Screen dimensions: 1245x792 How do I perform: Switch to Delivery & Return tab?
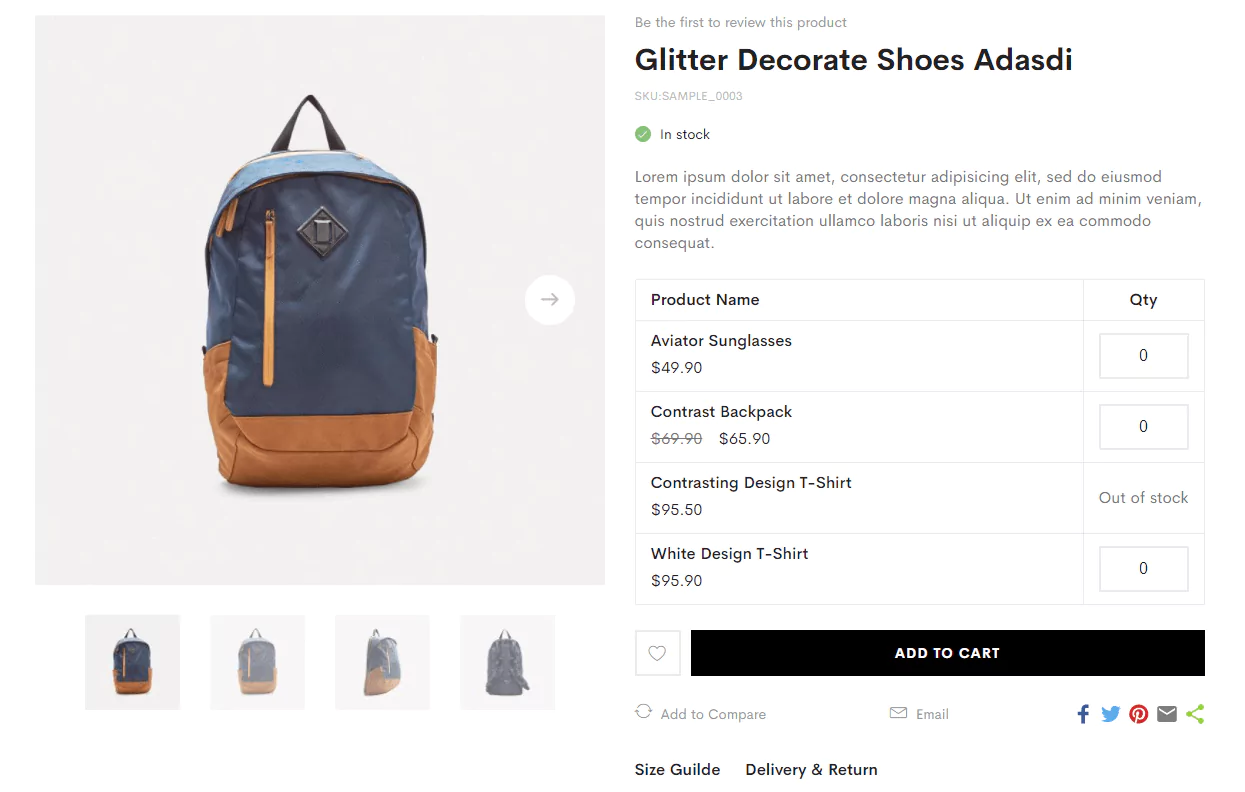[811, 770]
